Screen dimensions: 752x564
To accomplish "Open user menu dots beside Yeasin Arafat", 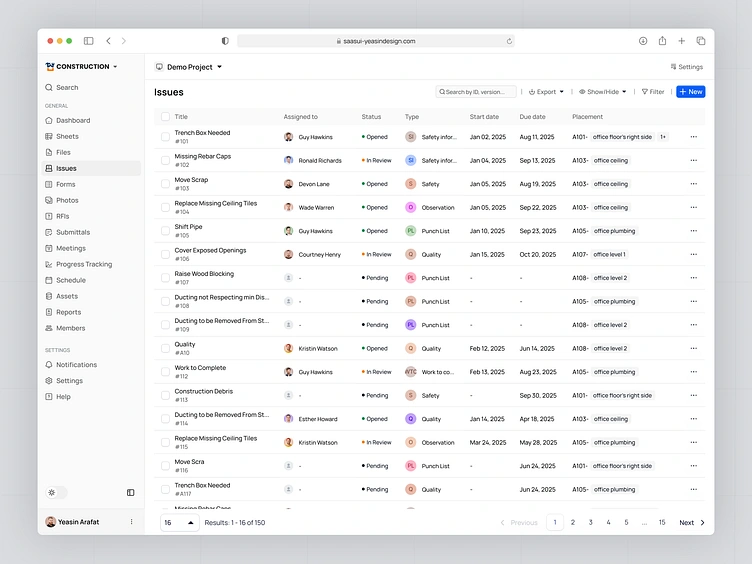I will 131,522.
